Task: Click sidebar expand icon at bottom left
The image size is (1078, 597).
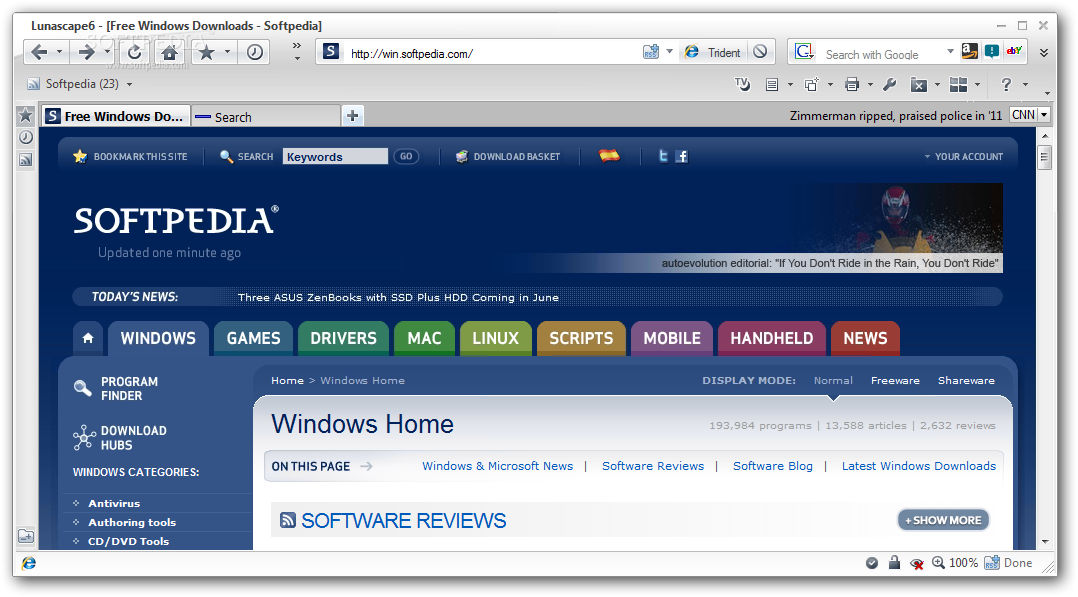Action: [x=25, y=535]
